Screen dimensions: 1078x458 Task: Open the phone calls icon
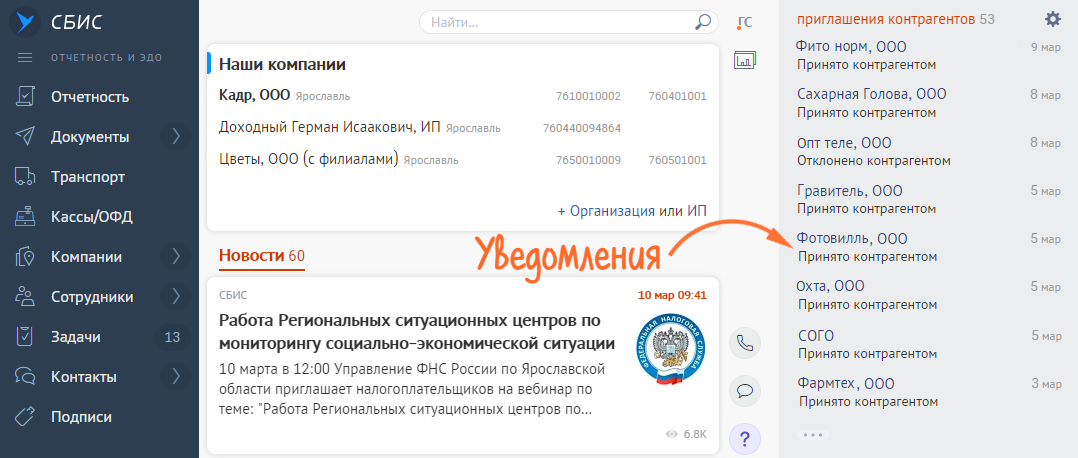point(744,343)
